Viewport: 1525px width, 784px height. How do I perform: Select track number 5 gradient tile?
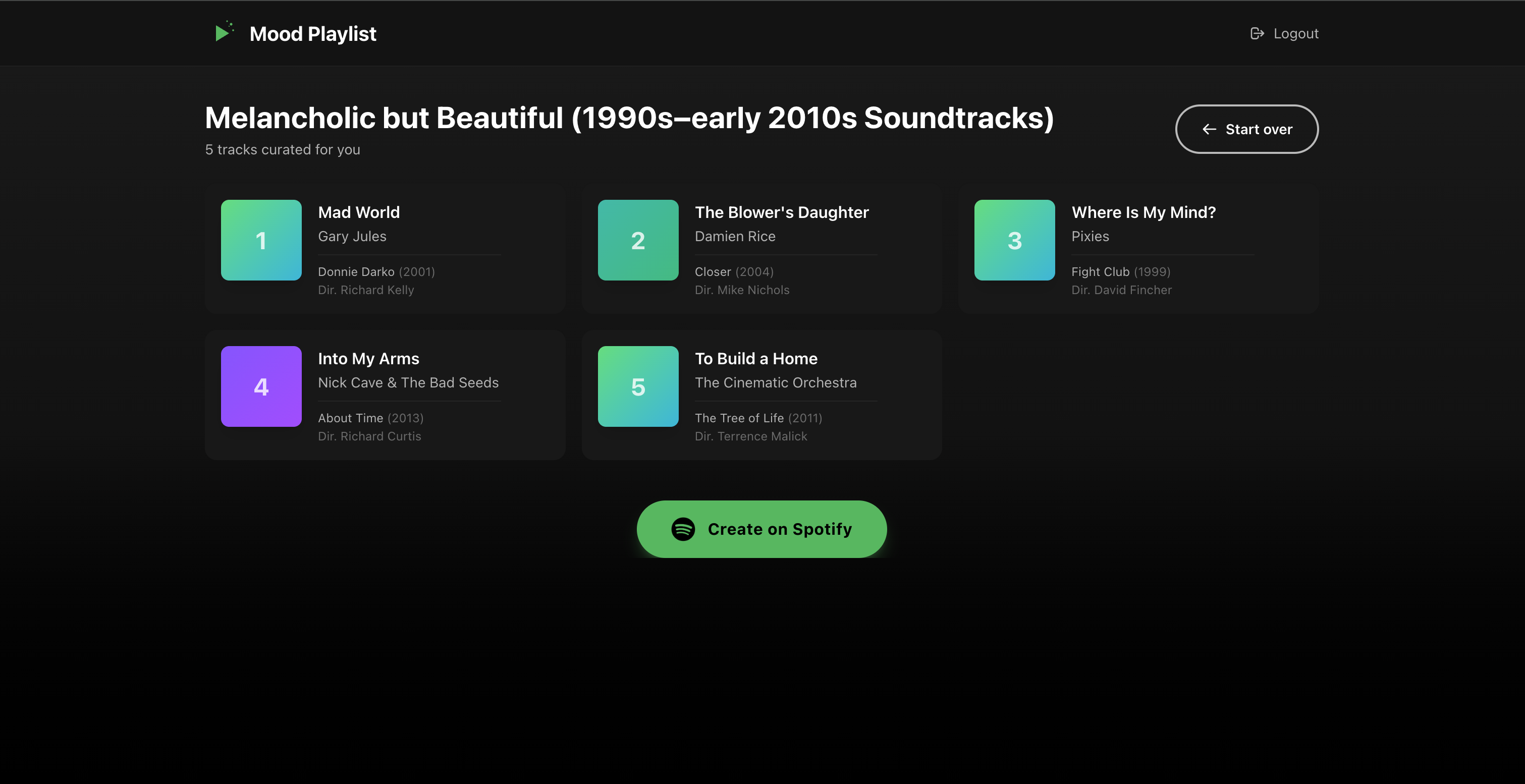[x=638, y=386]
